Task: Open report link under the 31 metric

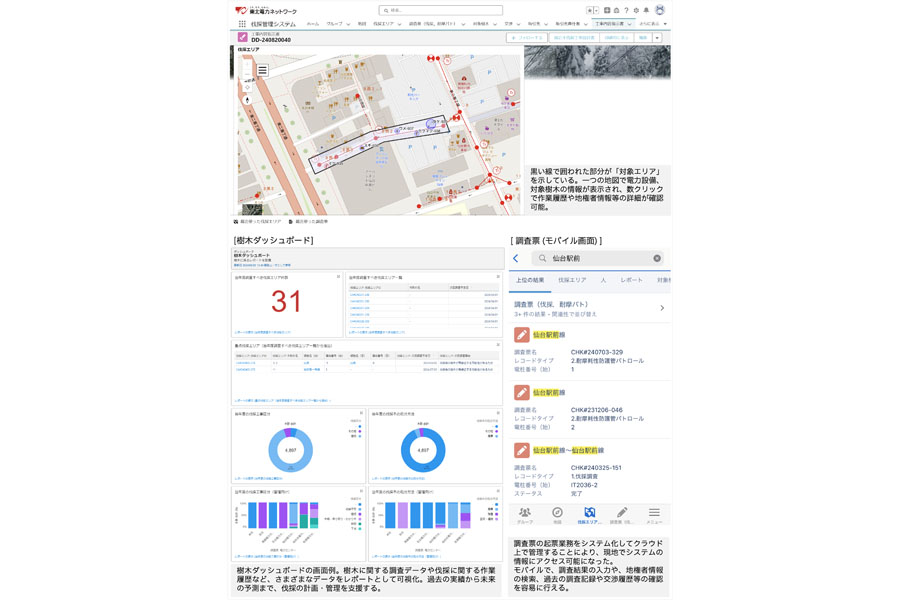Action: [262, 332]
